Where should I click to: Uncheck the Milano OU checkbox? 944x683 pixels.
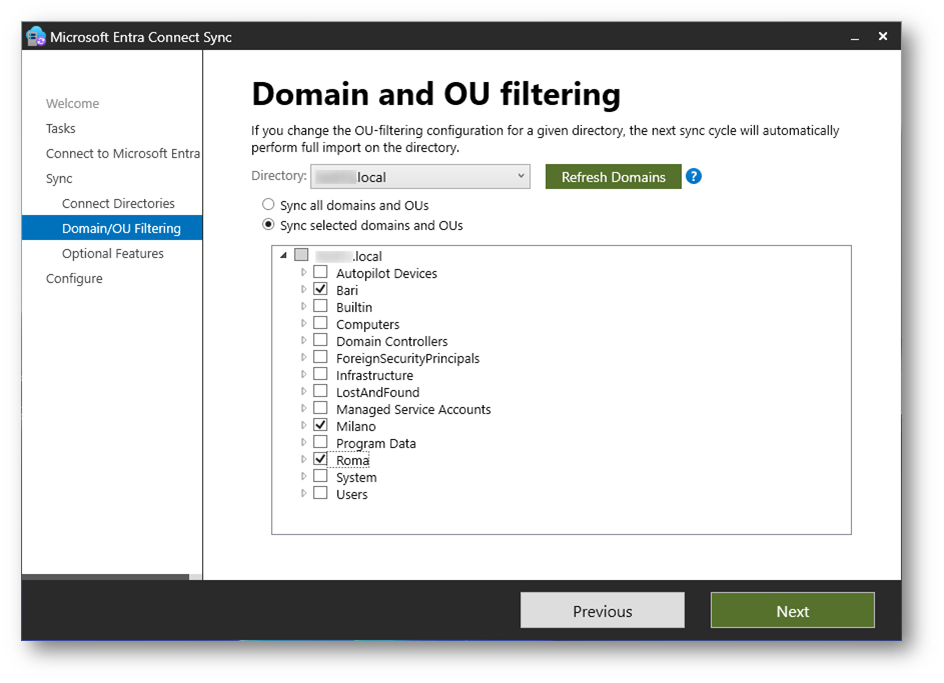tap(321, 425)
